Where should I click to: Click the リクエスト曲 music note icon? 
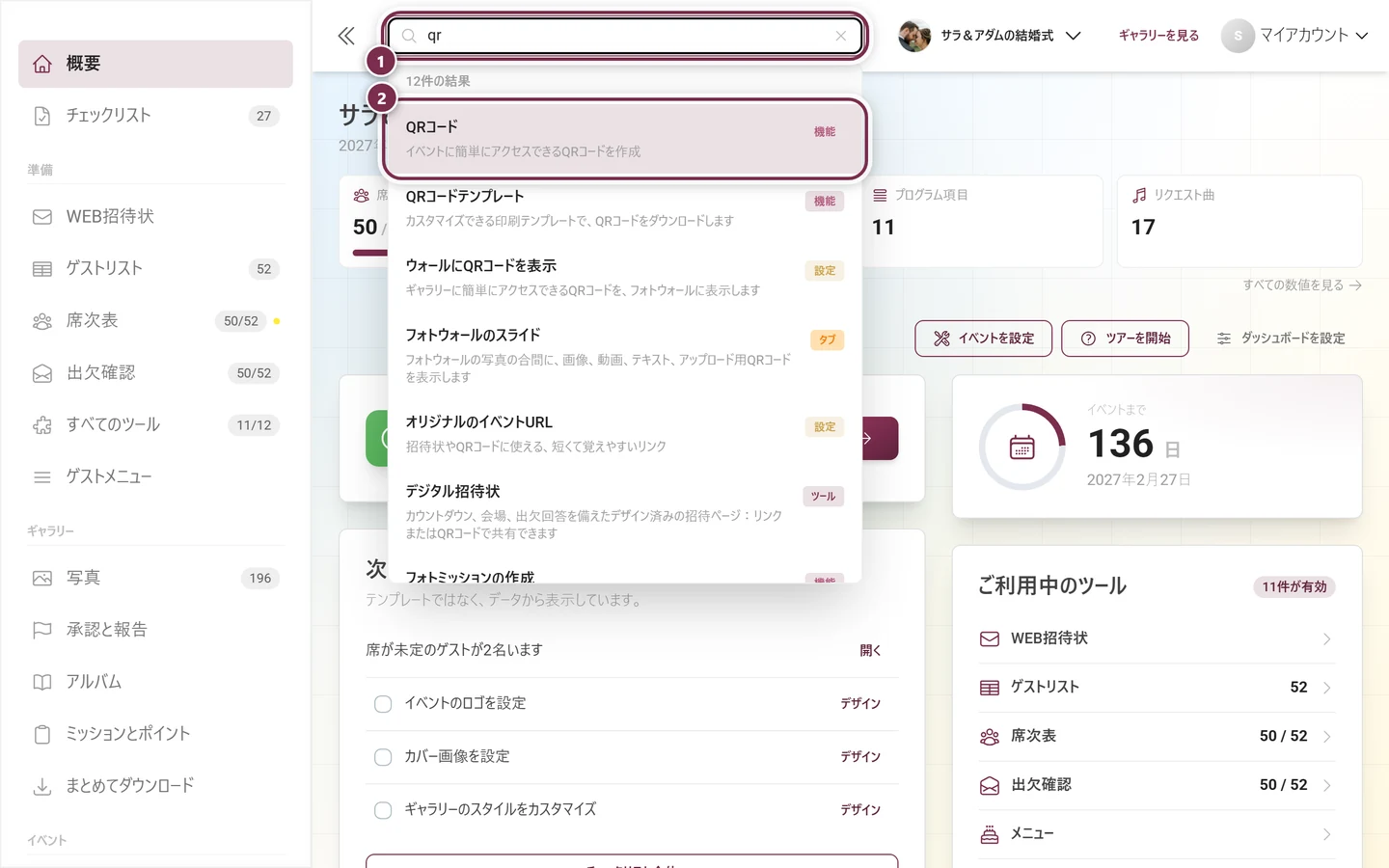coord(1139,195)
